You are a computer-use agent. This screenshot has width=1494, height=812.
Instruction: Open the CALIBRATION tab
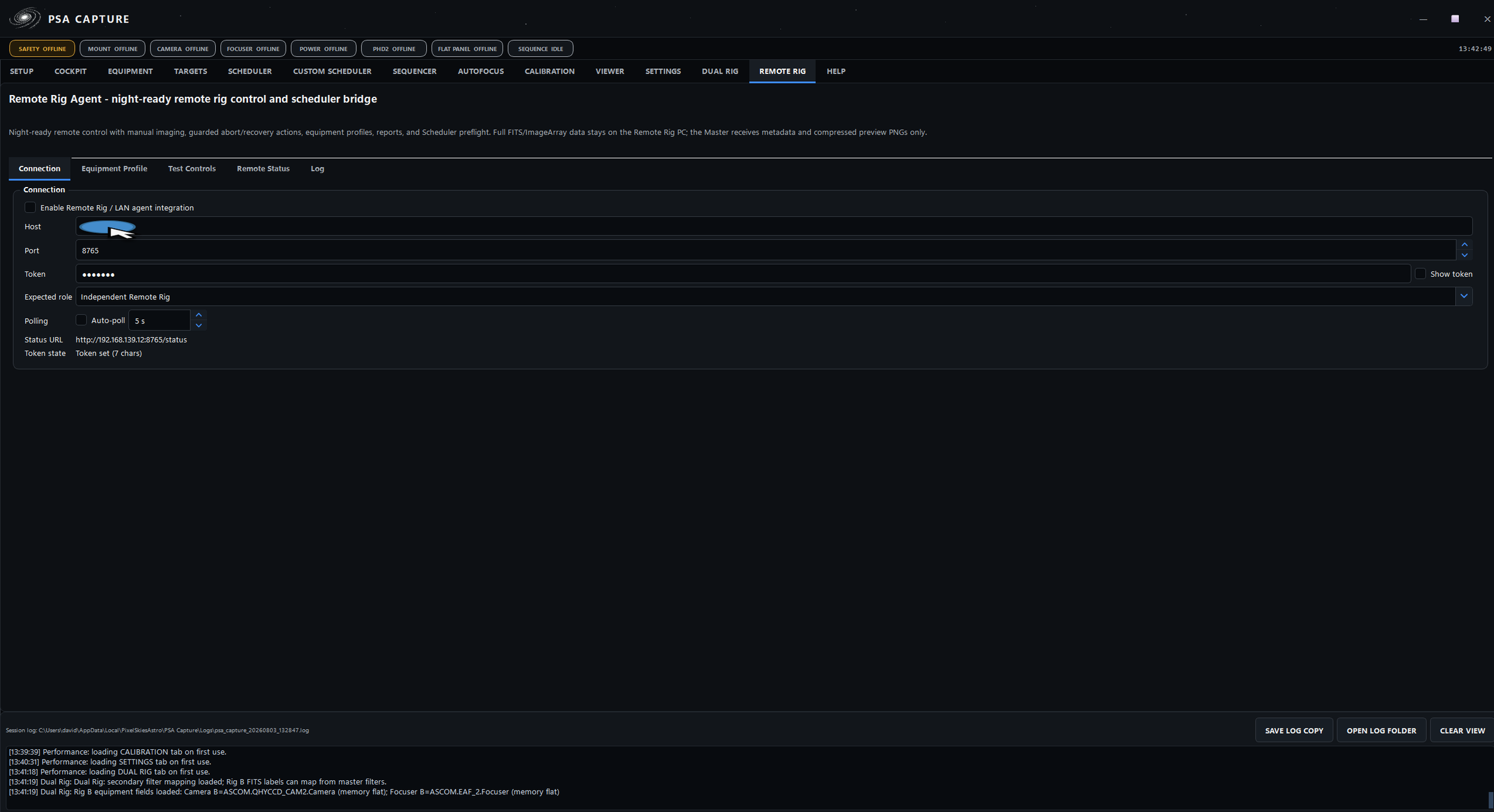click(x=550, y=71)
